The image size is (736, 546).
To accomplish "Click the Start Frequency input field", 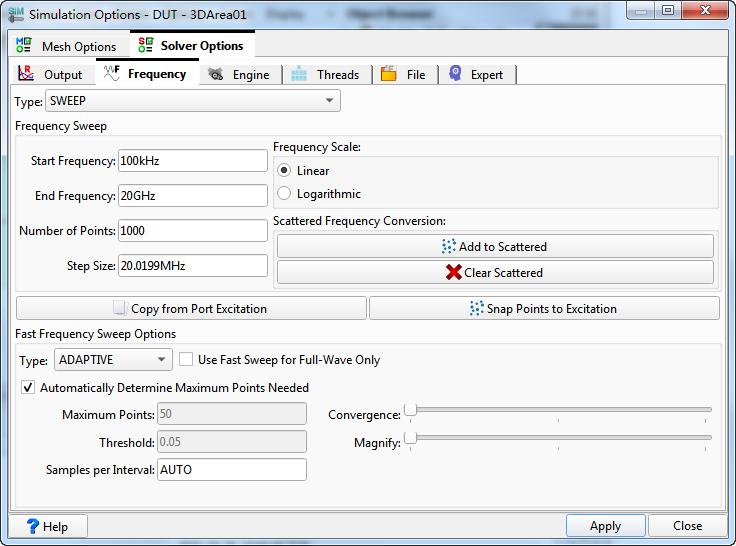I will tap(192, 161).
